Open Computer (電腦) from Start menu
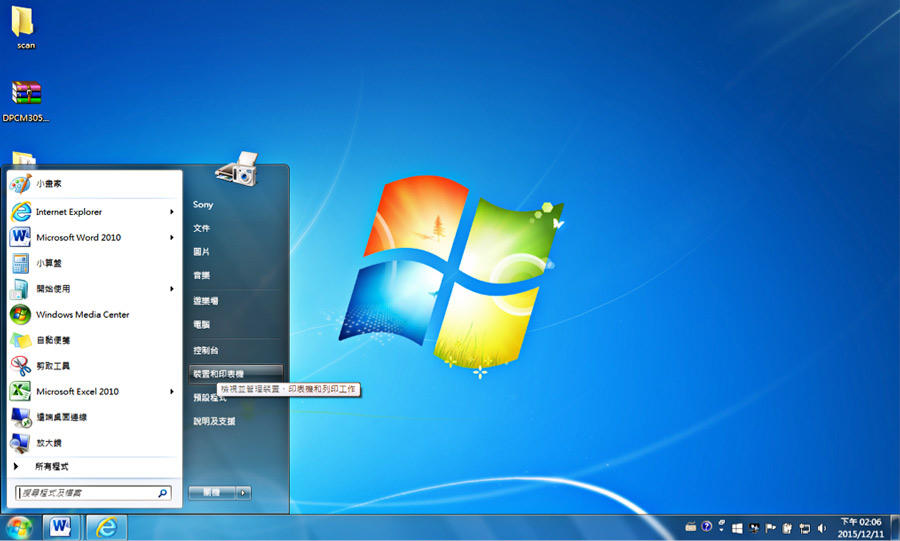 (235, 325)
